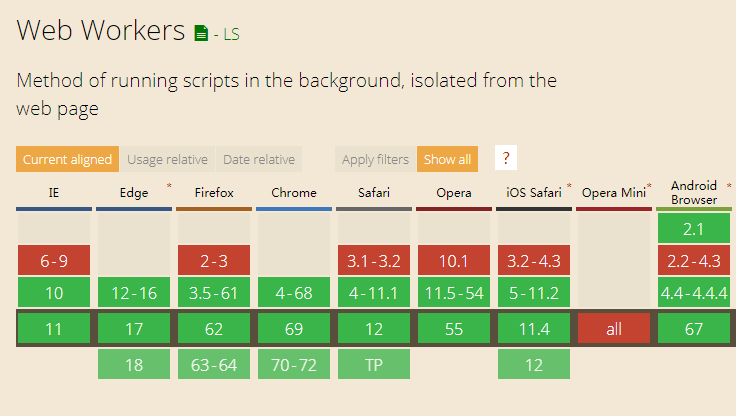This screenshot has height=416, width=736.
Task: Select the Firefox 62 current cell
Action: coord(214,328)
